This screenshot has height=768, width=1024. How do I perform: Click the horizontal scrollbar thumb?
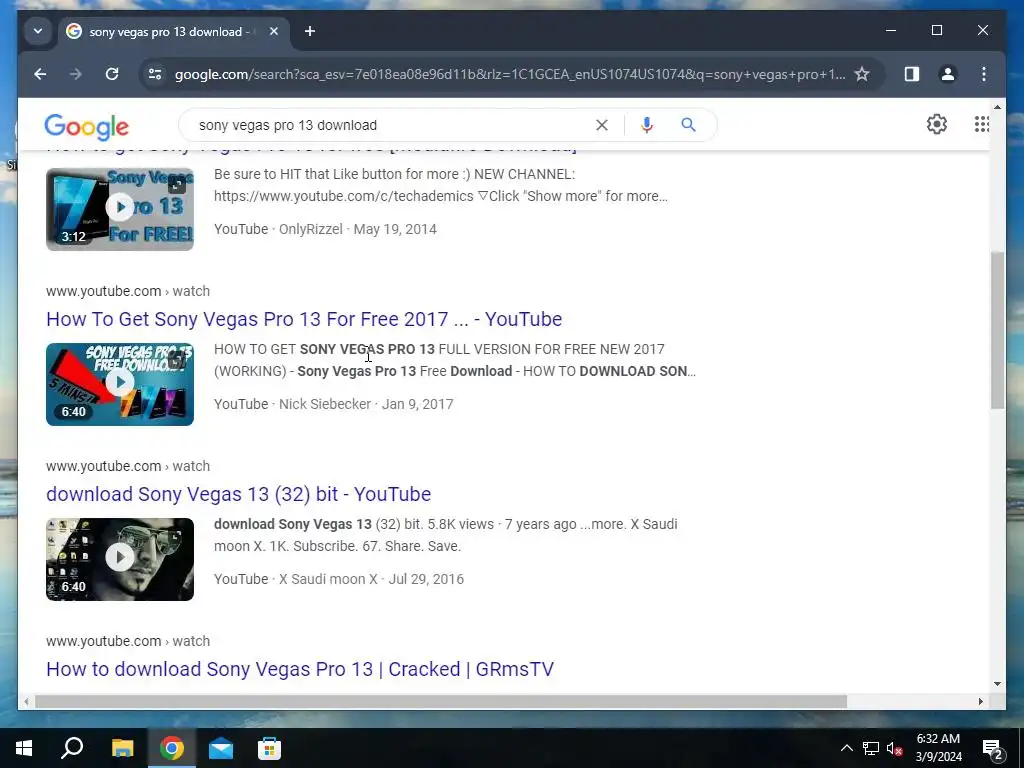click(x=441, y=701)
